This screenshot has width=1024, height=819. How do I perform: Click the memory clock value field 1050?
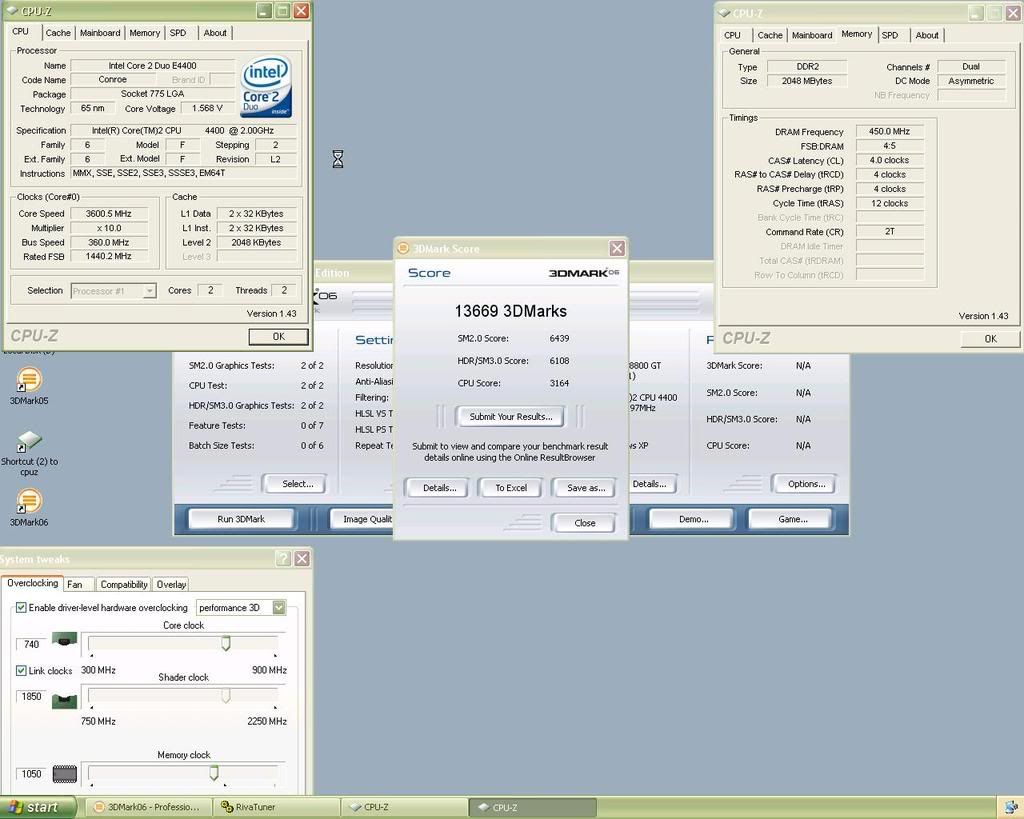click(x=31, y=774)
